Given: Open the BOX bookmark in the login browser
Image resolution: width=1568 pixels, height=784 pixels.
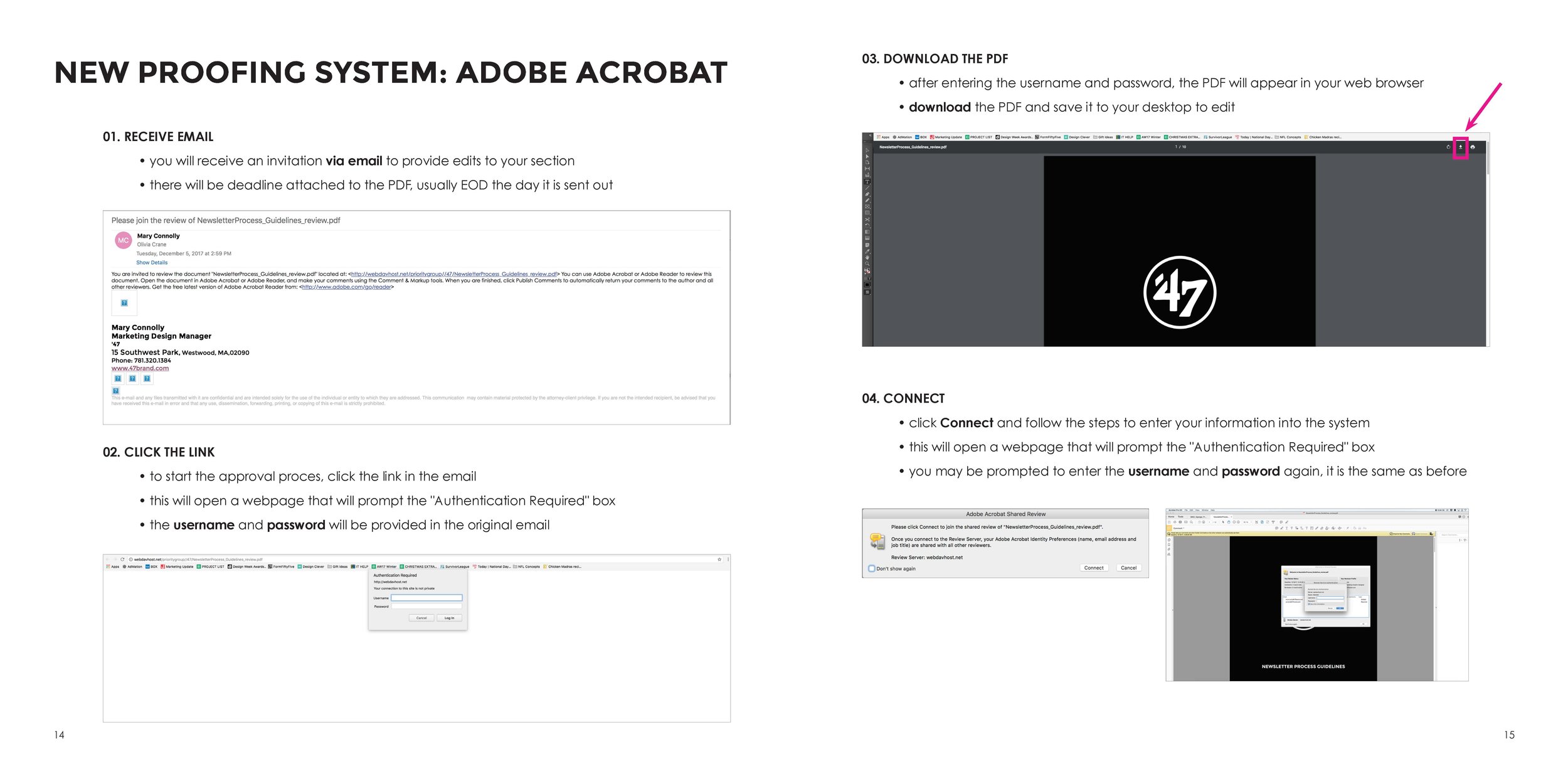Looking at the screenshot, I should pyautogui.click(x=151, y=566).
